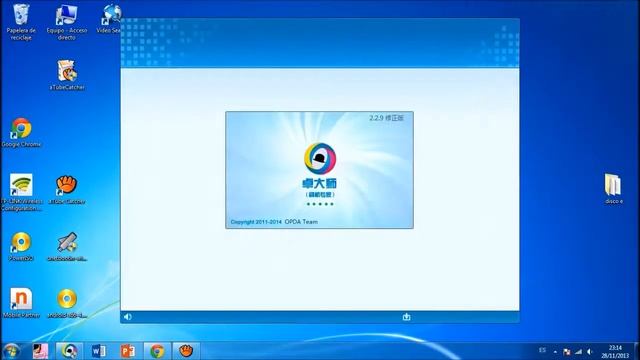Open the Equipo - Acceso directo shortcut

[67, 22]
